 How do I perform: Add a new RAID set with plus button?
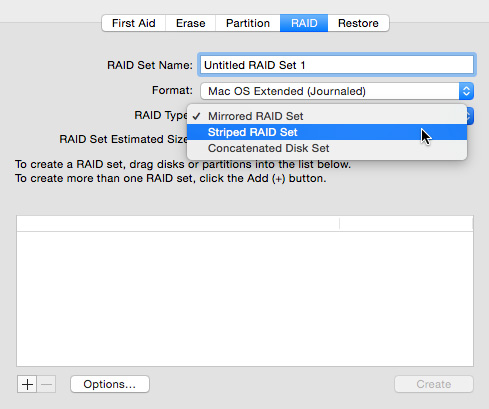(27, 384)
